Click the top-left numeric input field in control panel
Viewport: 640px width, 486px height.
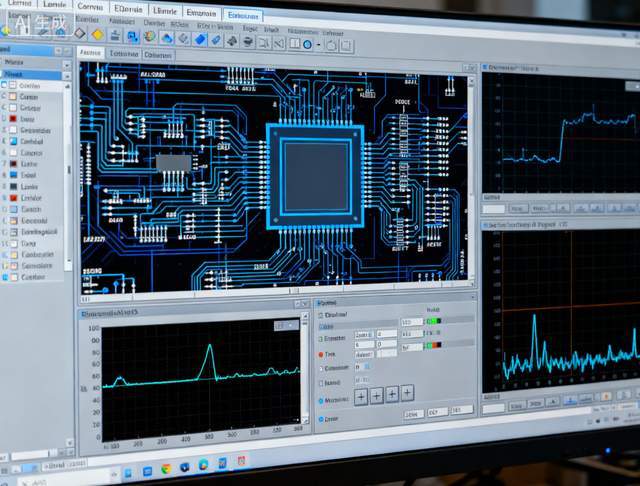pos(363,334)
